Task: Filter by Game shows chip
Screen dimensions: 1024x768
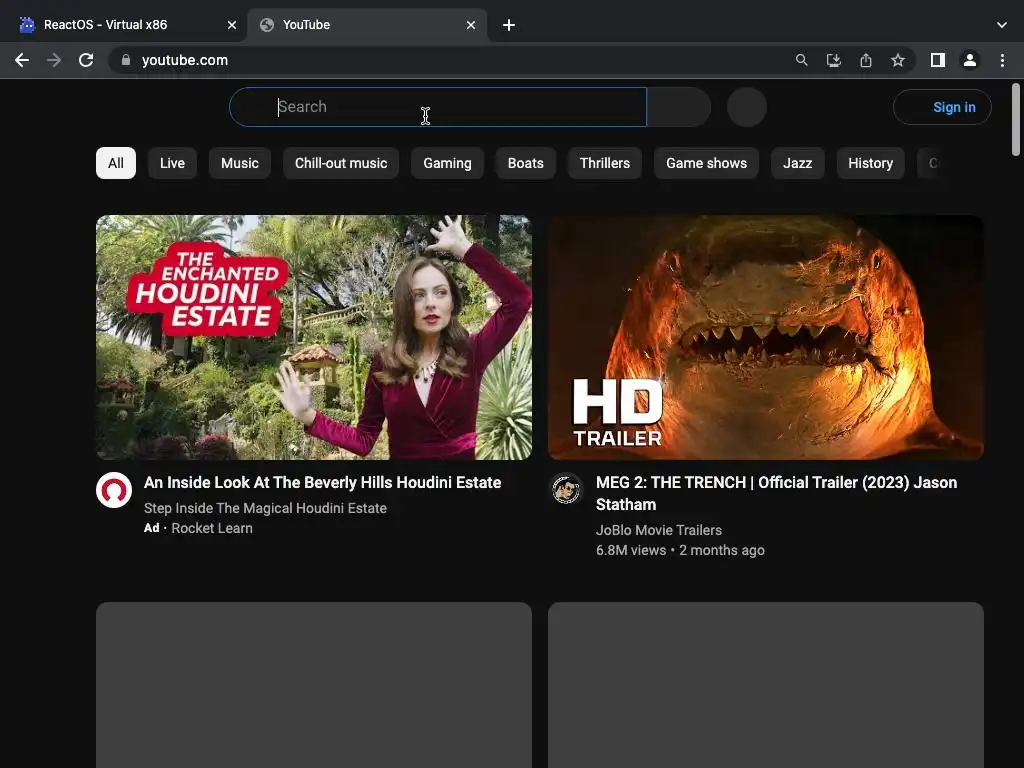Action: pos(707,163)
